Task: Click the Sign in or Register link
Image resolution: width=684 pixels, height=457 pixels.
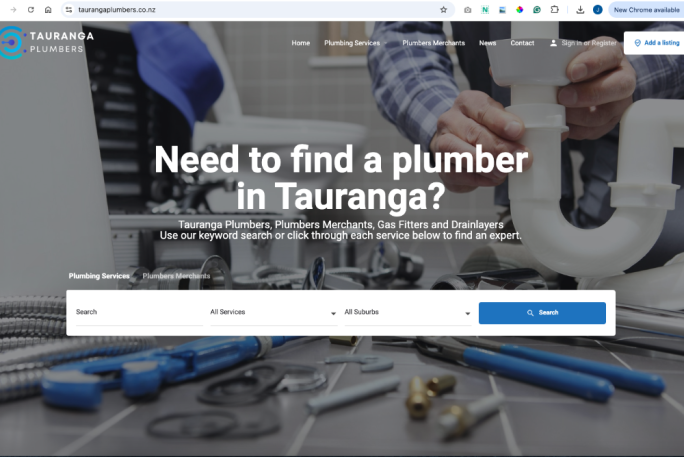Action: coord(589,43)
